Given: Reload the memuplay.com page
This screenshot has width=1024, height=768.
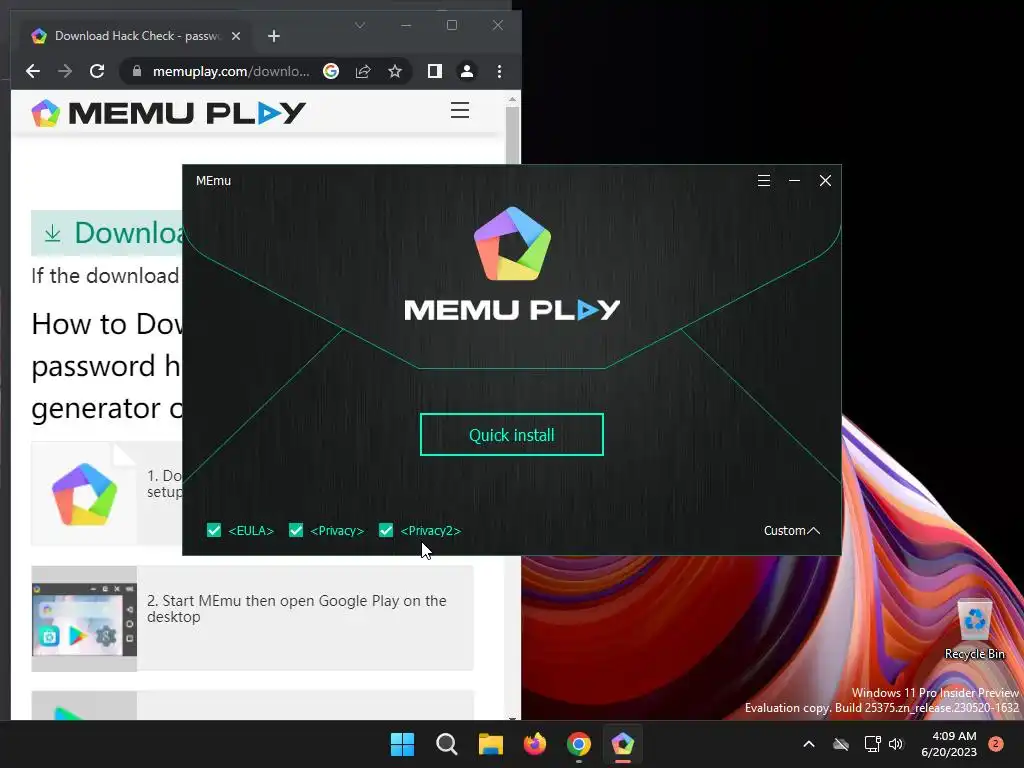Looking at the screenshot, I should (97, 71).
